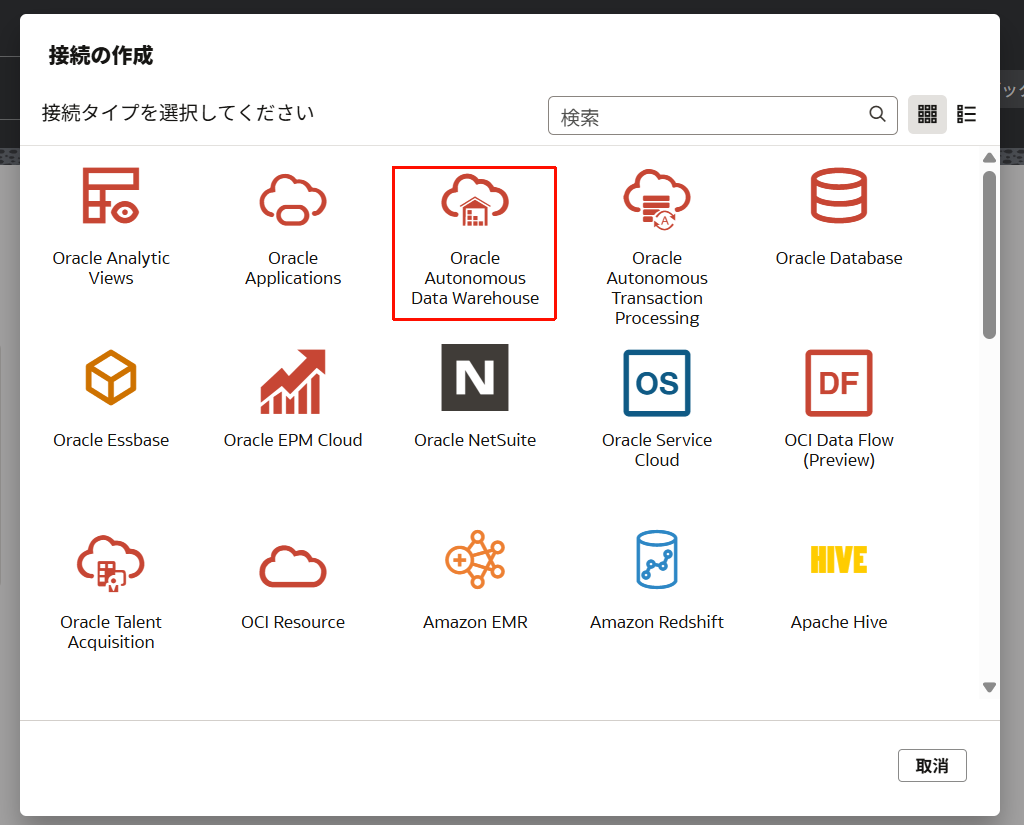Image resolution: width=1024 pixels, height=825 pixels.
Task: Select the Amazon EMR network icon
Action: (475, 560)
